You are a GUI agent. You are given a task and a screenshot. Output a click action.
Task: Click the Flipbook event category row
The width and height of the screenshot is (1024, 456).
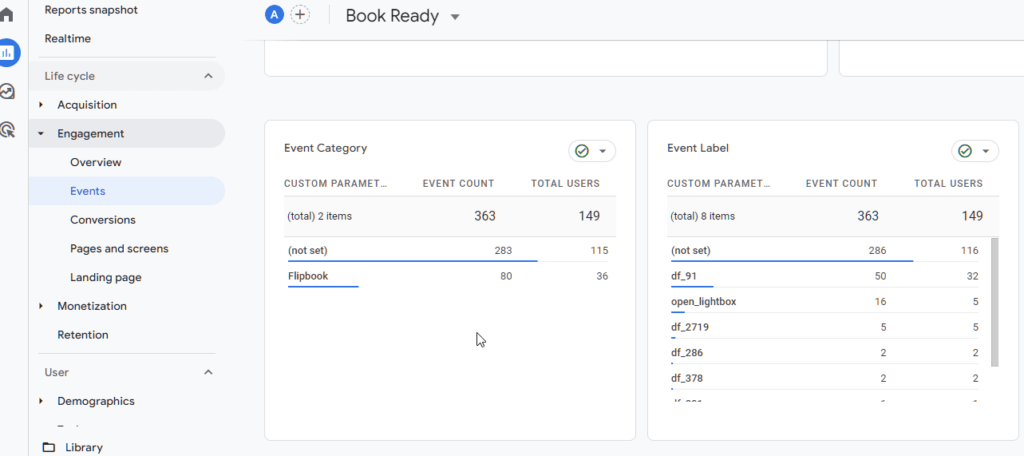tap(308, 275)
